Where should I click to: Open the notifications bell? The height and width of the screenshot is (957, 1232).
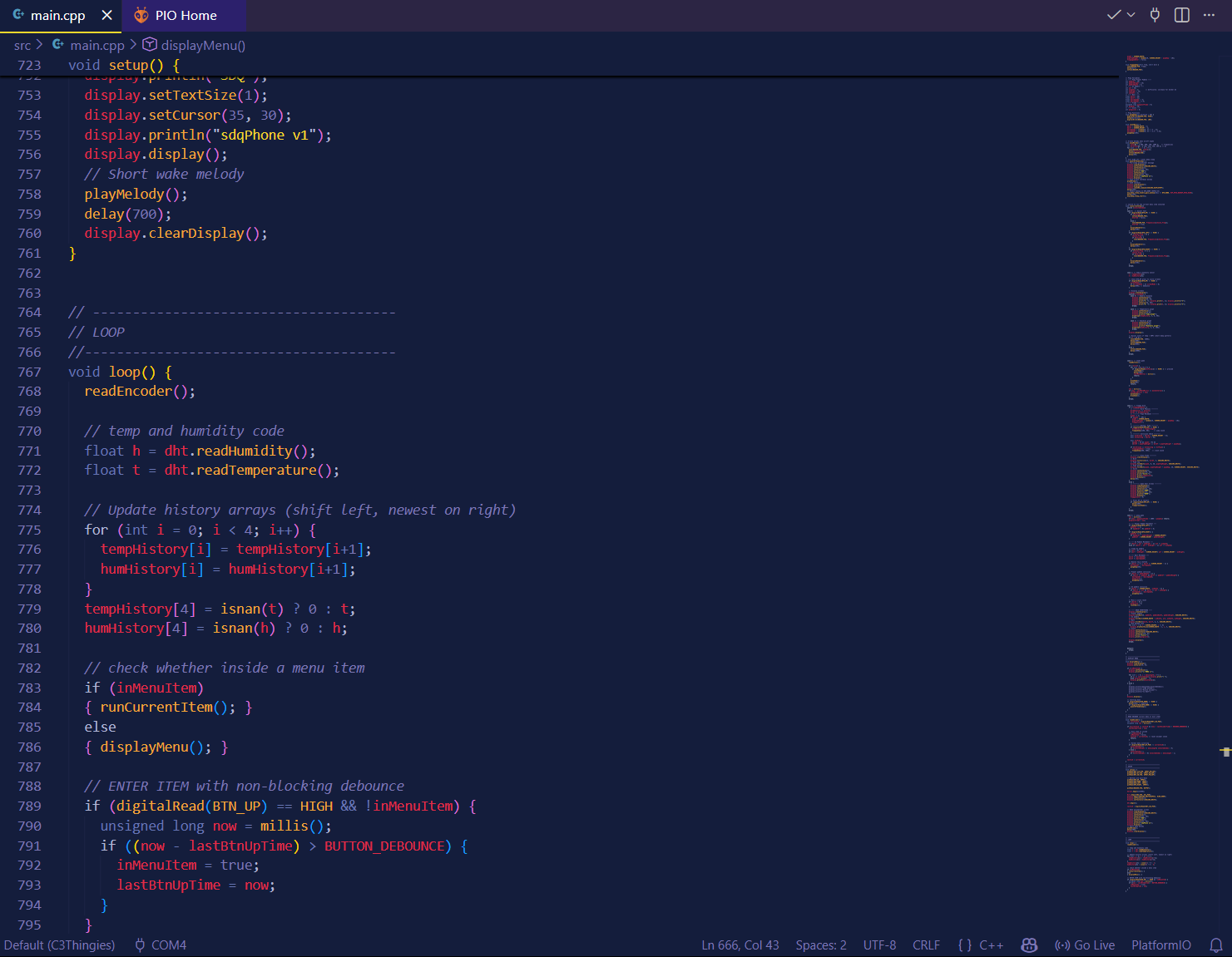pyautogui.click(x=1215, y=945)
